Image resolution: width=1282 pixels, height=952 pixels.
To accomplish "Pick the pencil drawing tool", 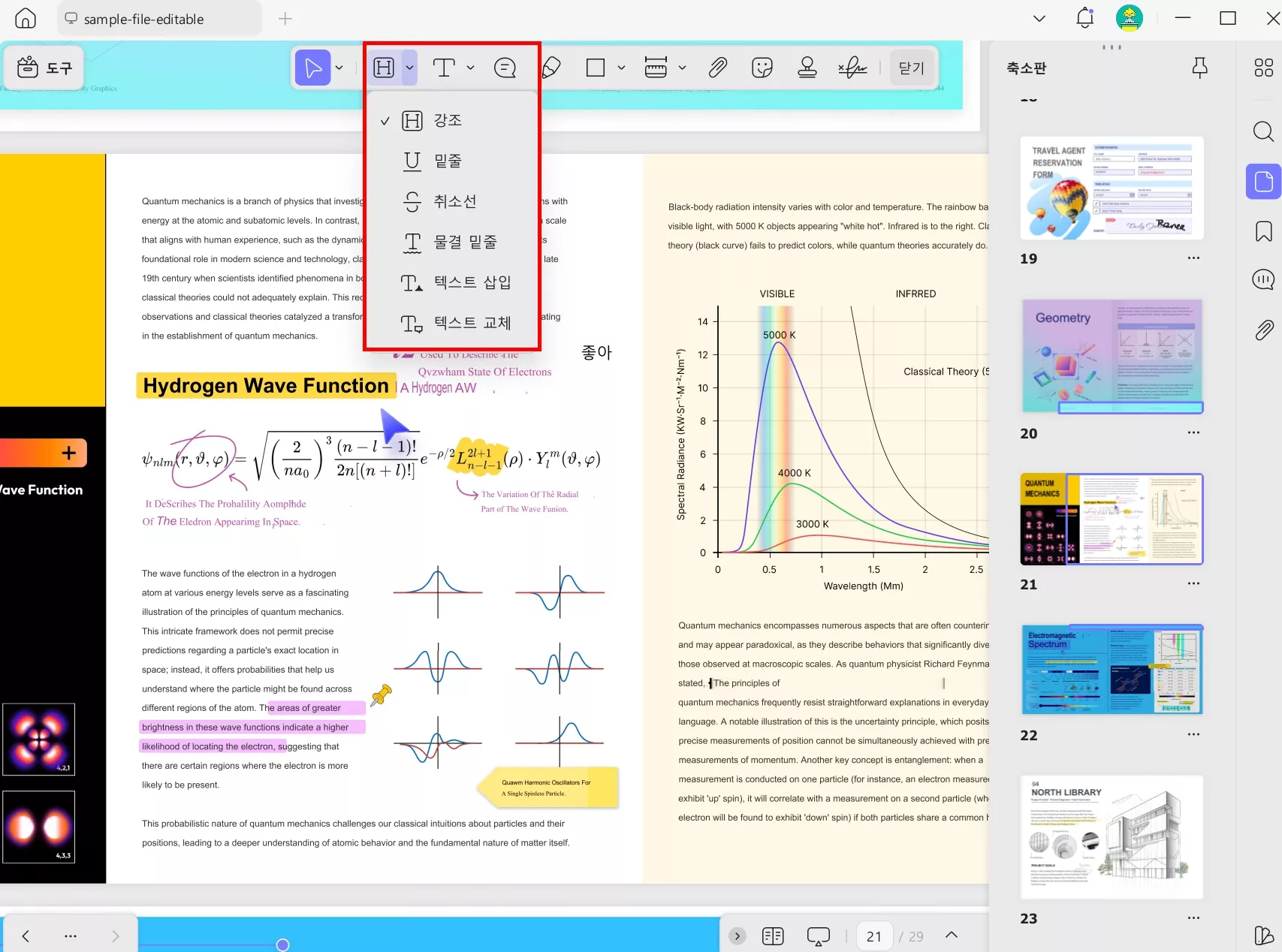I will point(551,68).
